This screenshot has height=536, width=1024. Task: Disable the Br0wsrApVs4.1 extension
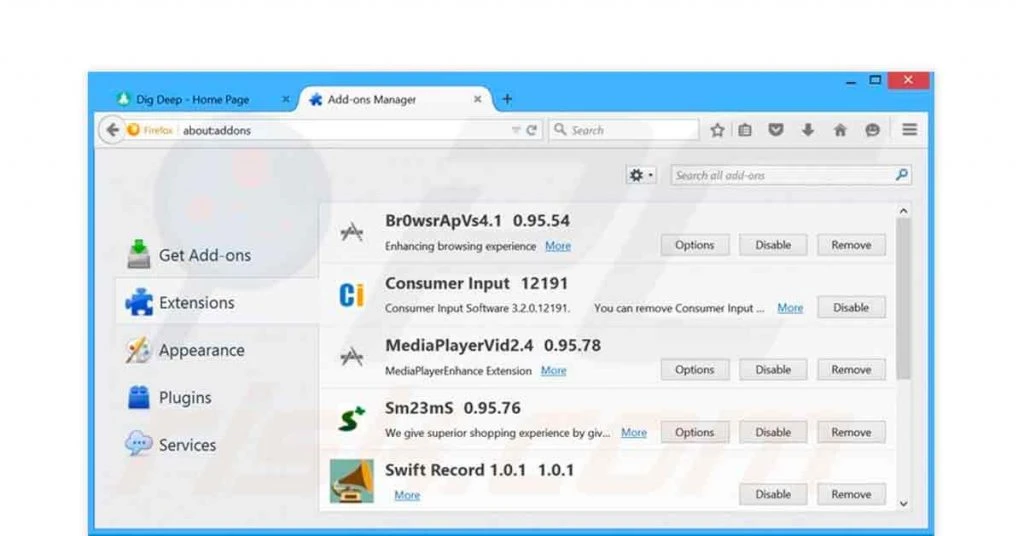click(773, 245)
